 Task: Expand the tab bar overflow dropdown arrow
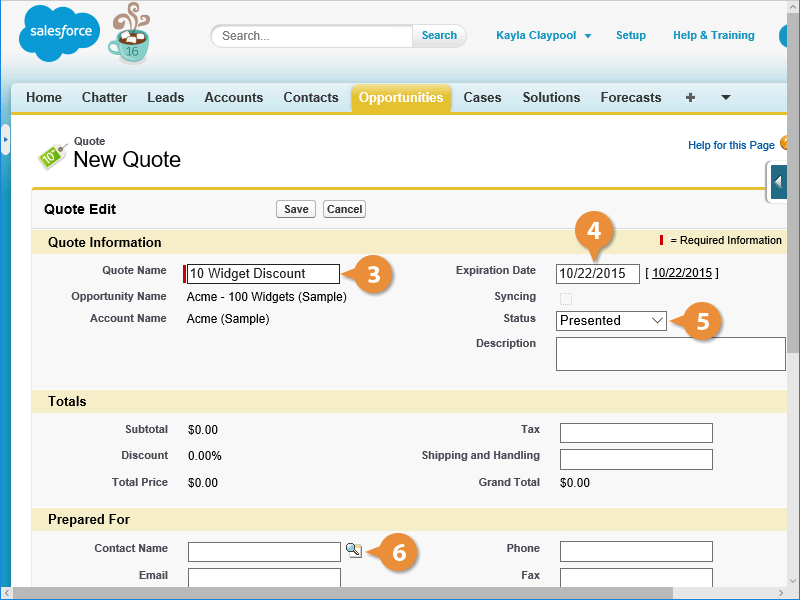coord(726,97)
